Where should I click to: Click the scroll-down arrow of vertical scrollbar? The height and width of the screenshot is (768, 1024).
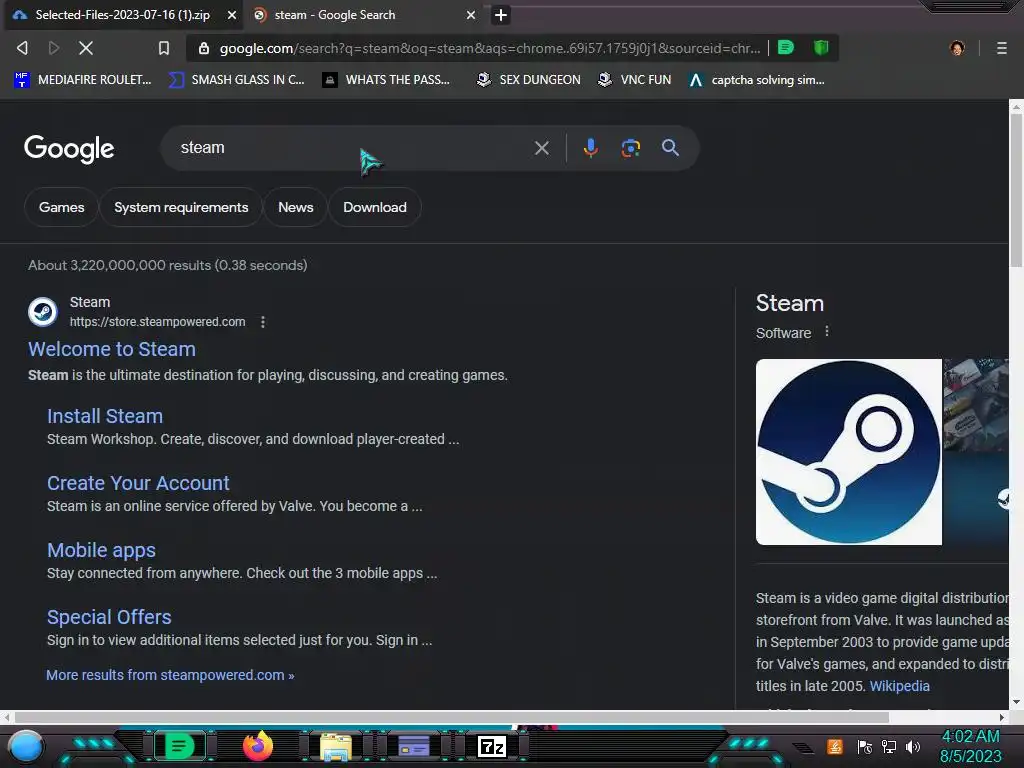[x=1016, y=703]
